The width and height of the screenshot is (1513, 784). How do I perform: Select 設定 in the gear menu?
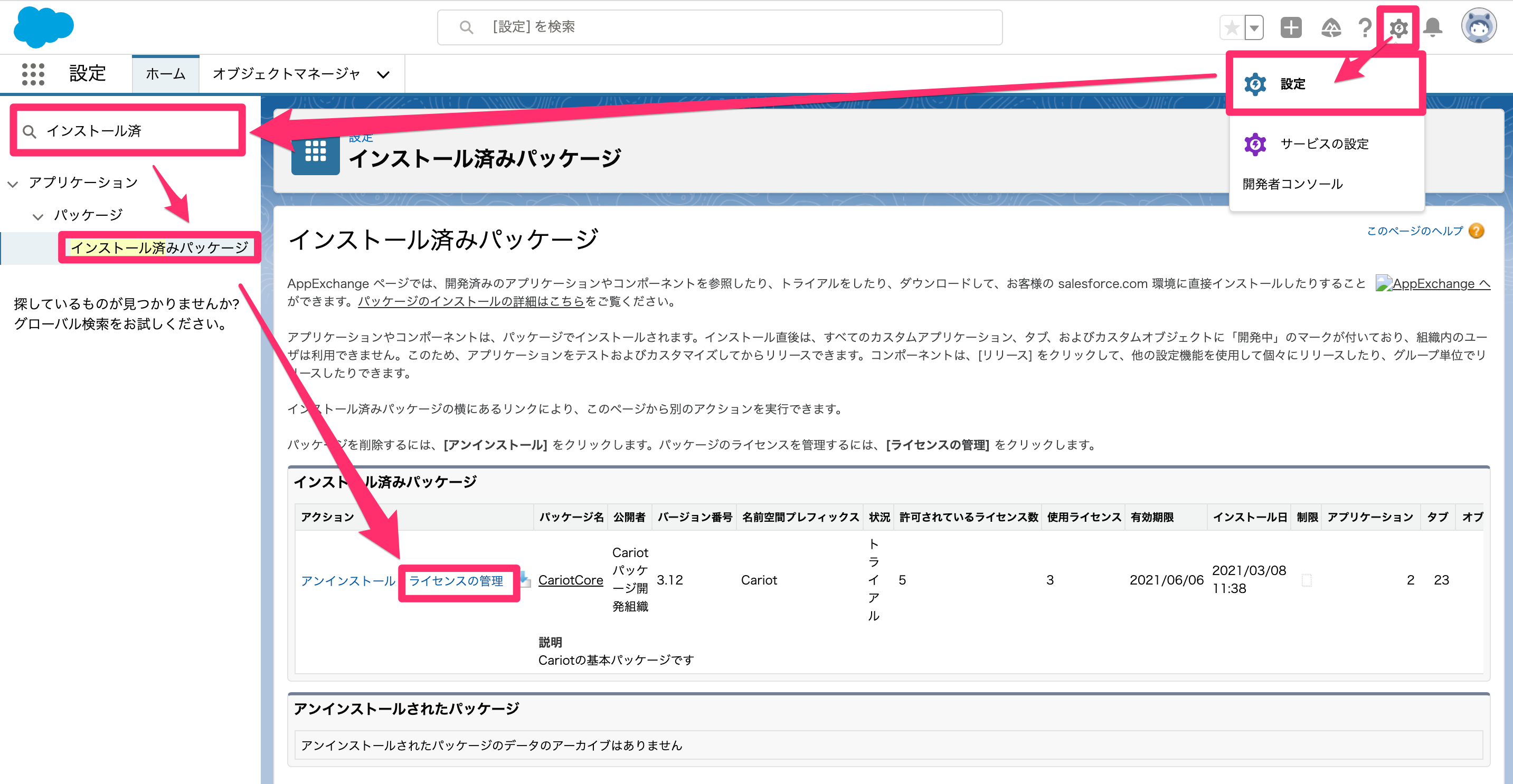click(1326, 84)
